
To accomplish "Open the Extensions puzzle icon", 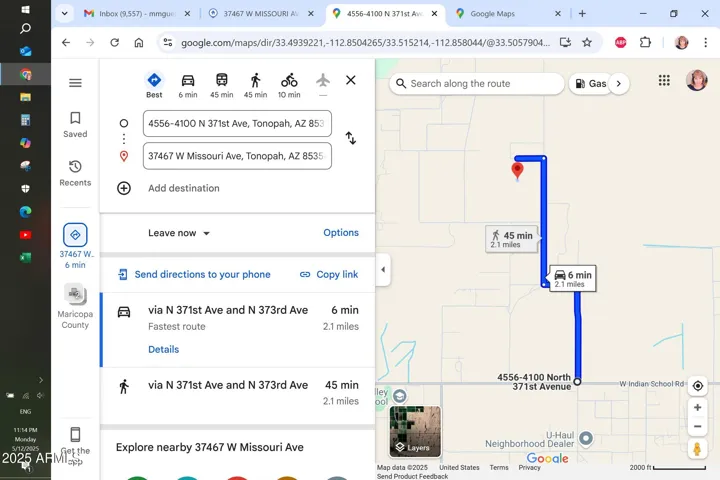I will pos(645,43).
